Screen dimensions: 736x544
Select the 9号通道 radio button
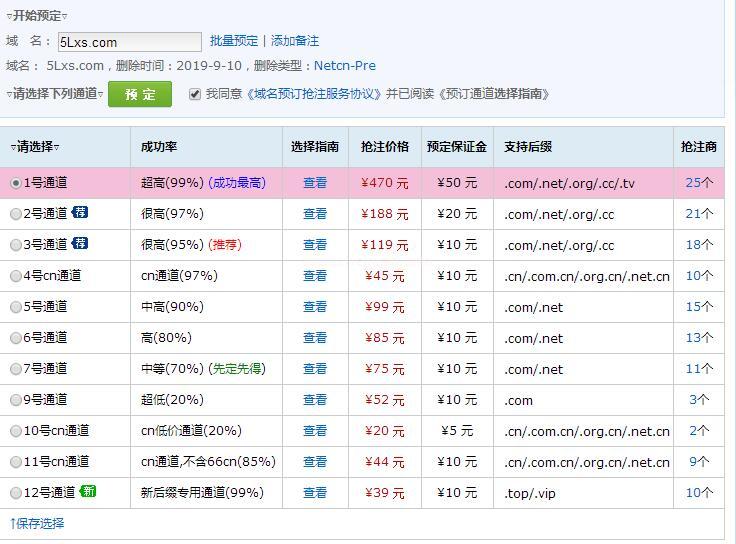click(15, 400)
